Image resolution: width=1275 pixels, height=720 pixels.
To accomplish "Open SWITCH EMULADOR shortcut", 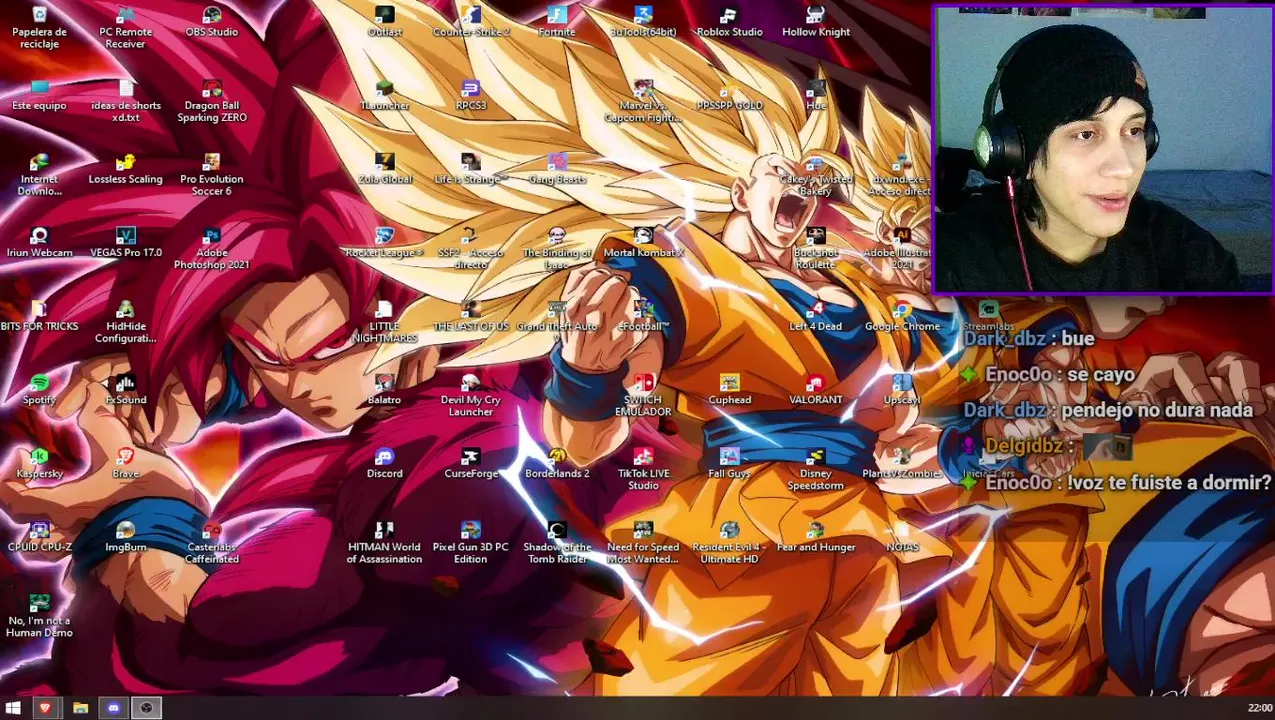I will coord(643,395).
